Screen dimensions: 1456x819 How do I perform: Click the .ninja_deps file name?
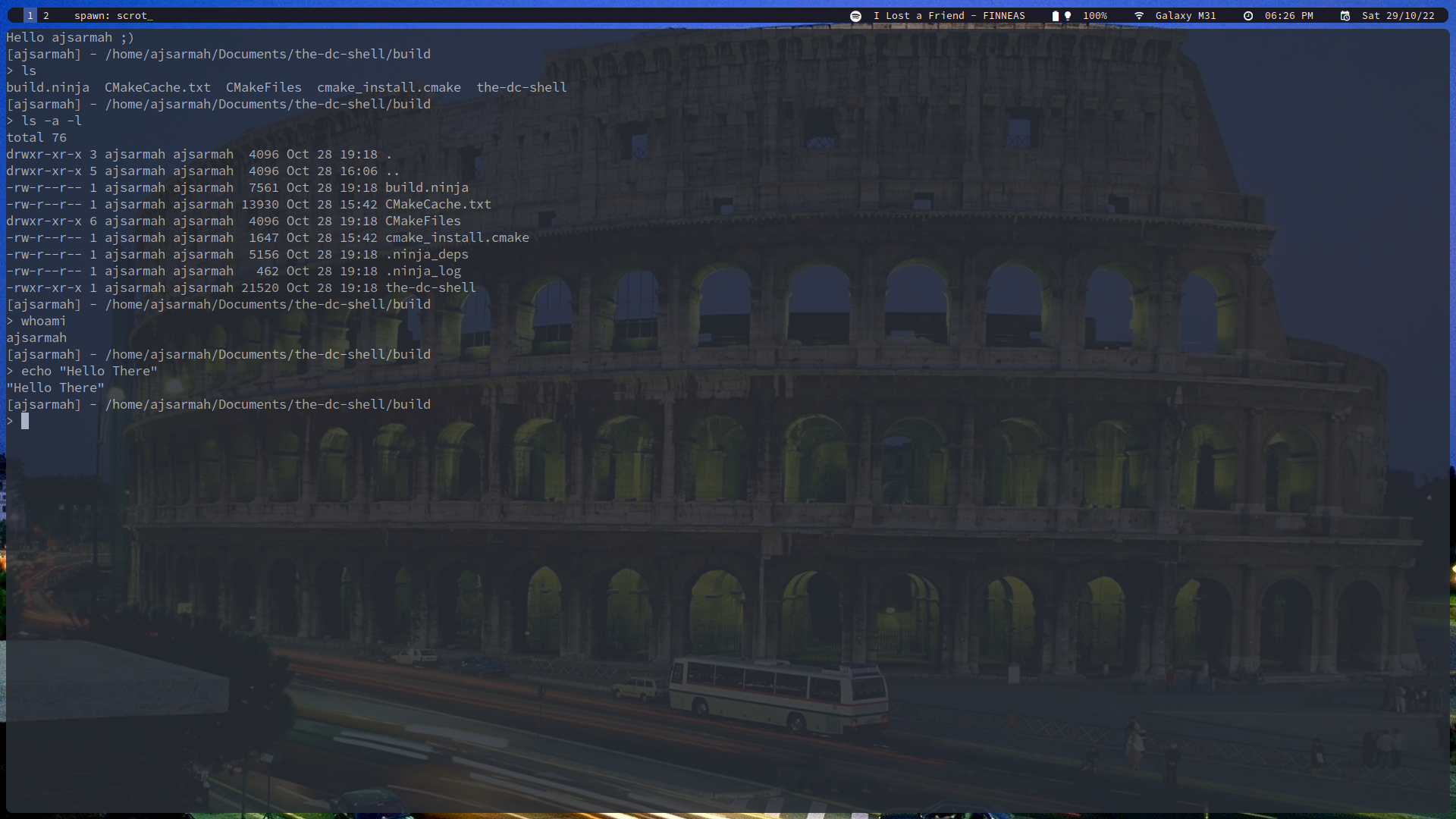[x=427, y=254]
